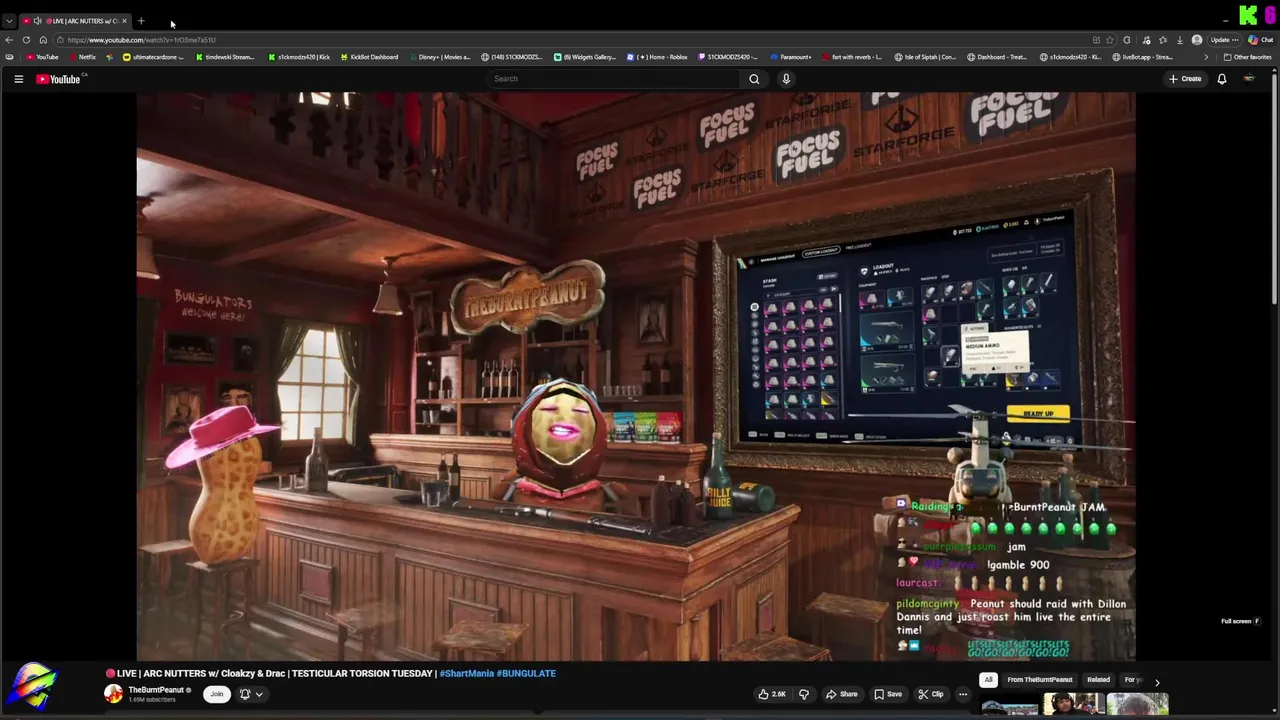Open KickBot Dashboard bookmark
Screen dimensions: 1280x720
coord(369,57)
